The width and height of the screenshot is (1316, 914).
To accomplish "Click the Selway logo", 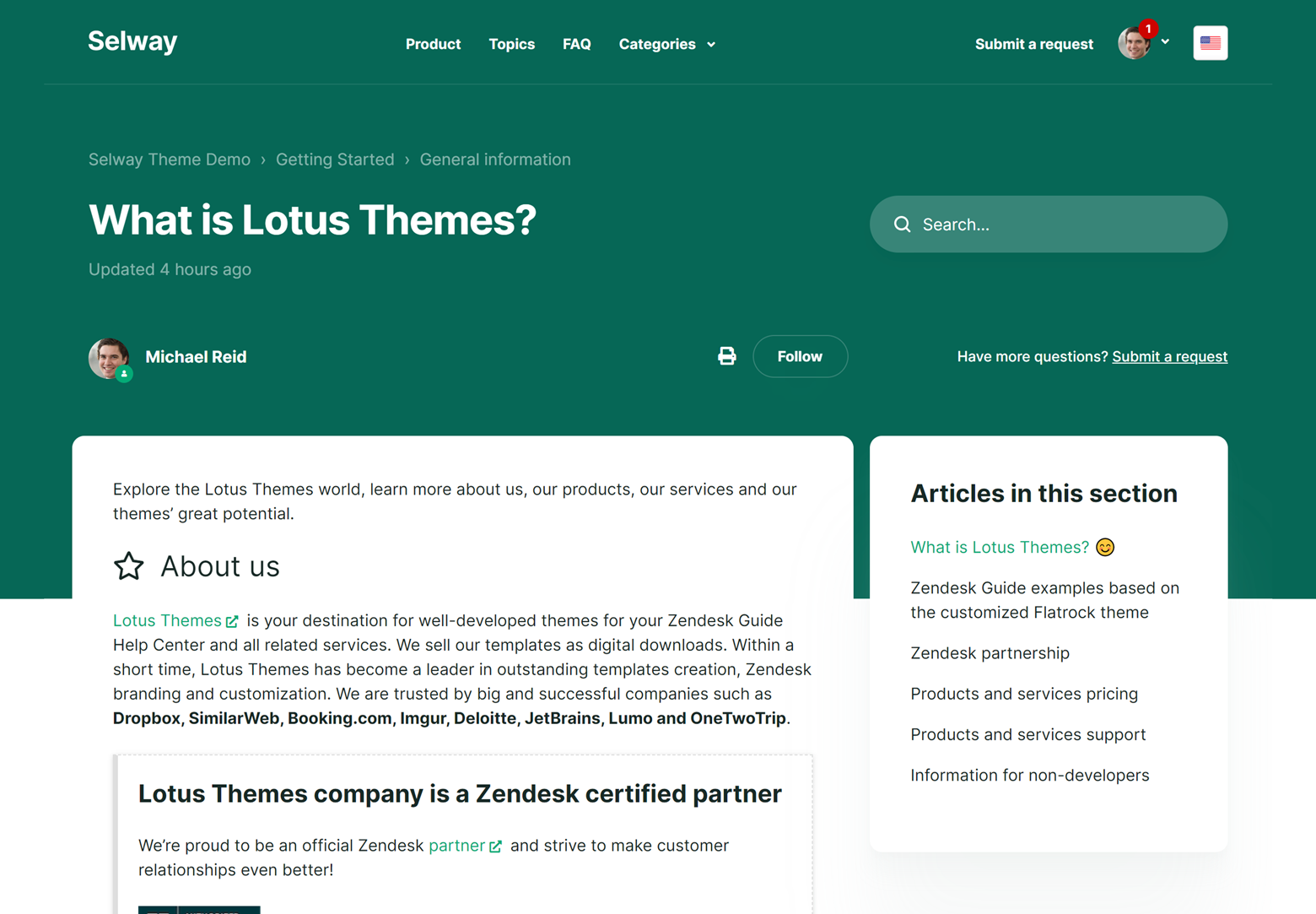I will coord(132,41).
